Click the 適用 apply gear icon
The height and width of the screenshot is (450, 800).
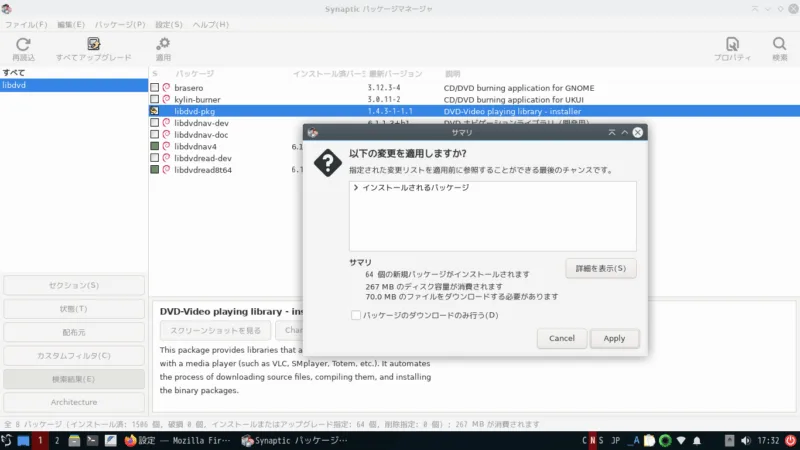point(163,45)
